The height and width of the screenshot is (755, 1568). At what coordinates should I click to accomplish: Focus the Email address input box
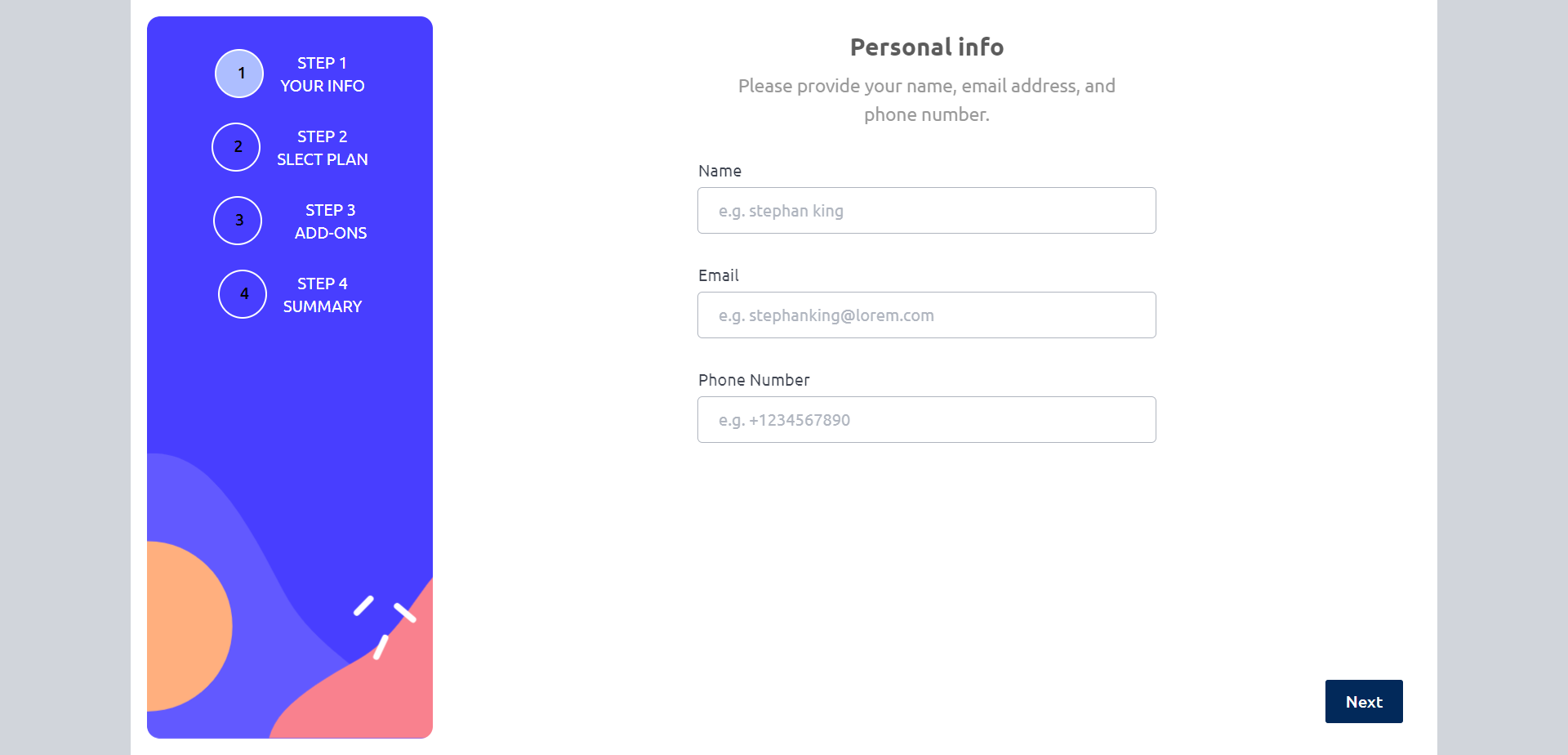926,315
